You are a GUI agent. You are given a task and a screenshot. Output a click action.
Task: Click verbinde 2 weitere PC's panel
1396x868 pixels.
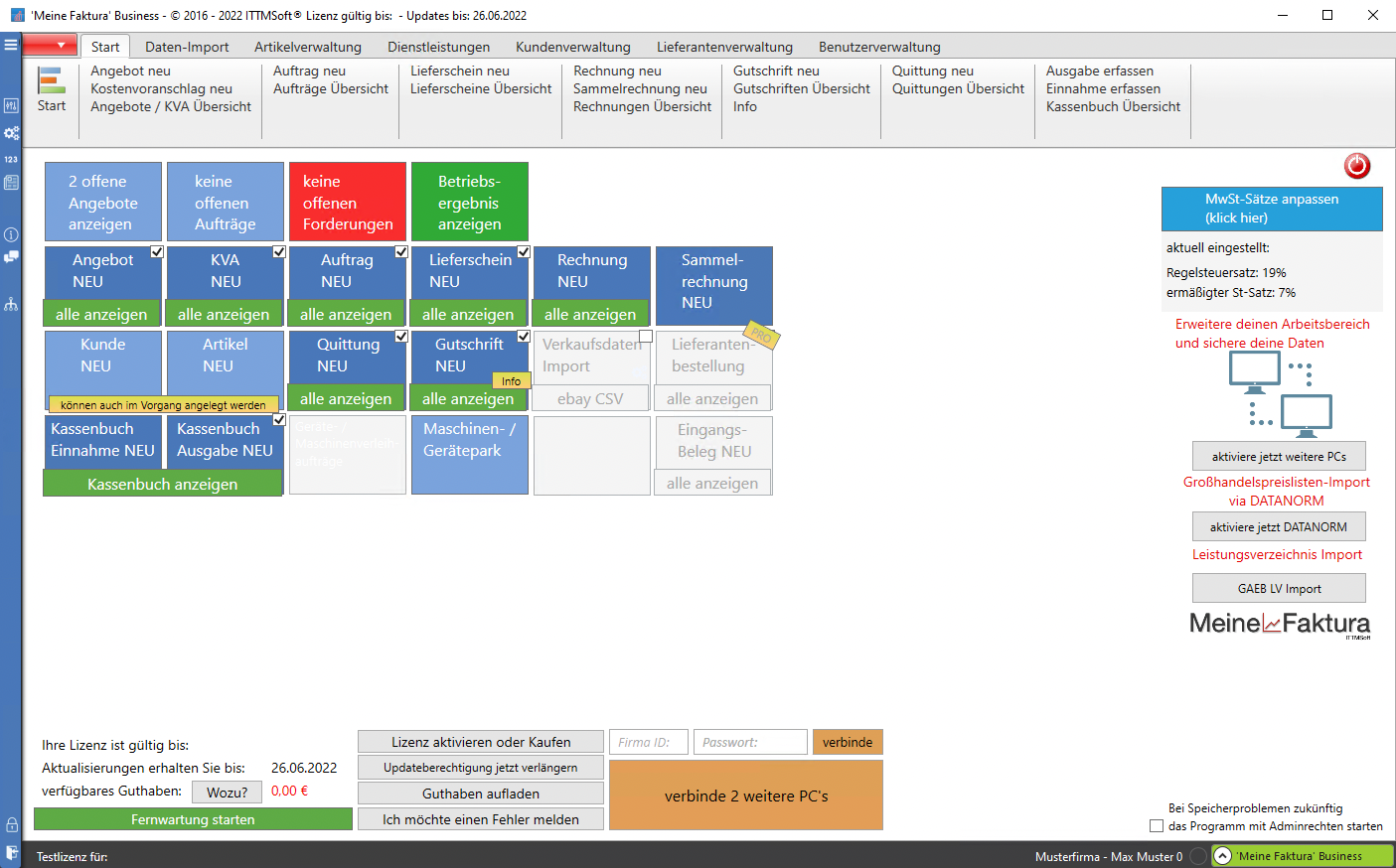click(746, 796)
